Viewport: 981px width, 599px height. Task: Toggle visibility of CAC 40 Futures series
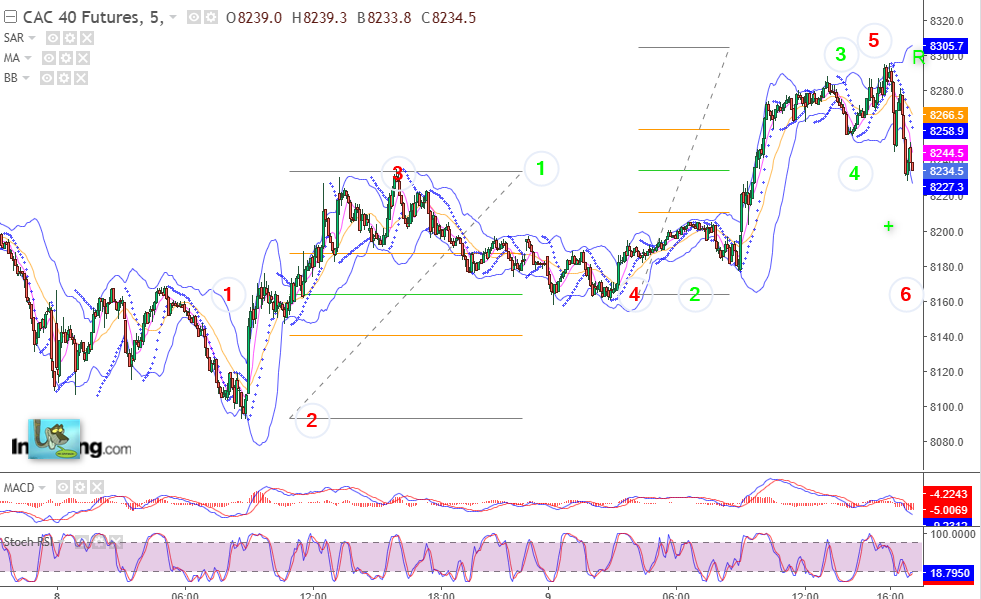[194, 18]
